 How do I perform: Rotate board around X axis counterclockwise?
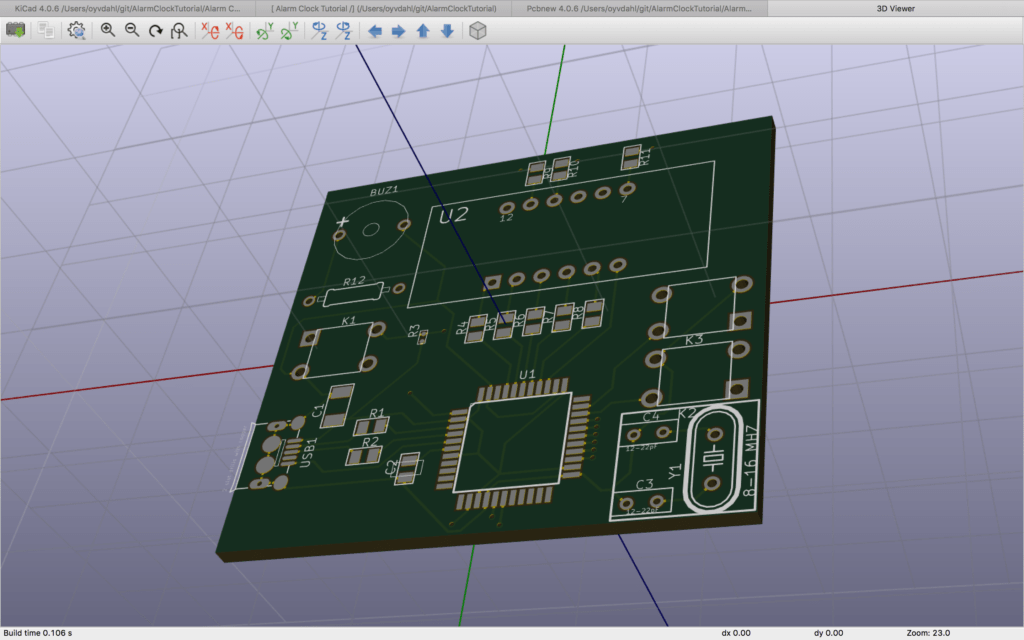(235, 30)
